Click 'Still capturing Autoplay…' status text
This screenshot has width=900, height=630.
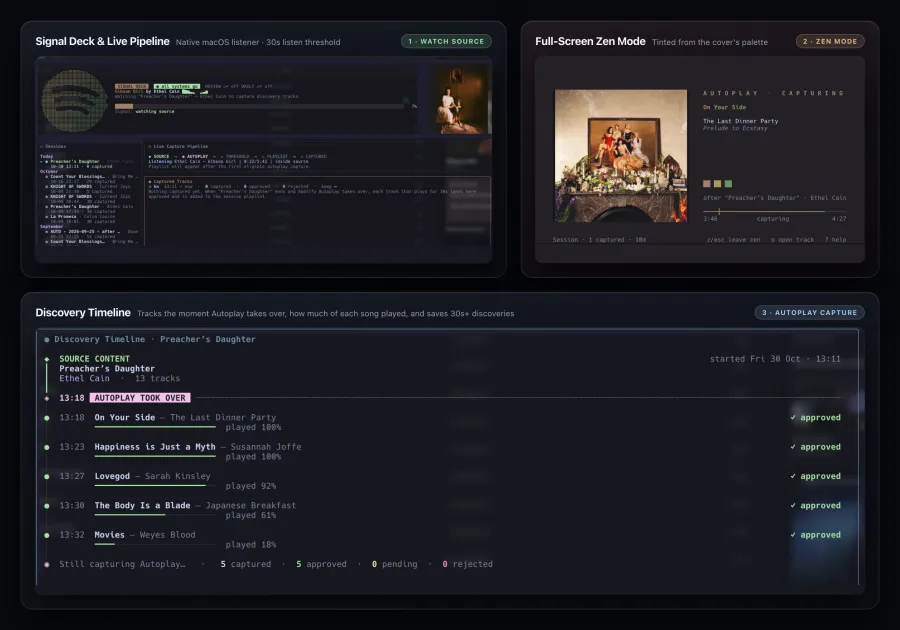point(122,564)
